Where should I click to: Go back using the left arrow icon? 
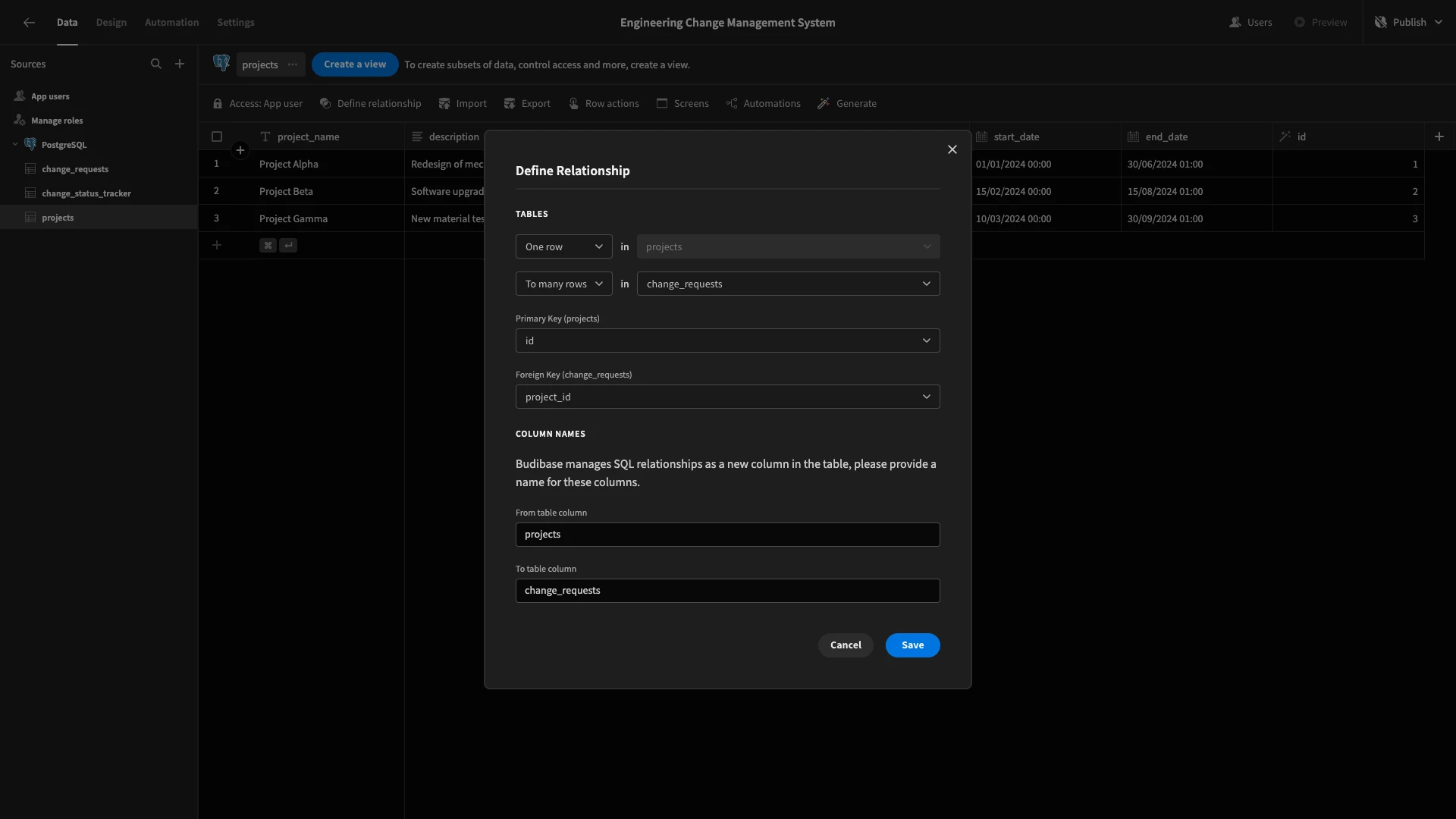29,23
